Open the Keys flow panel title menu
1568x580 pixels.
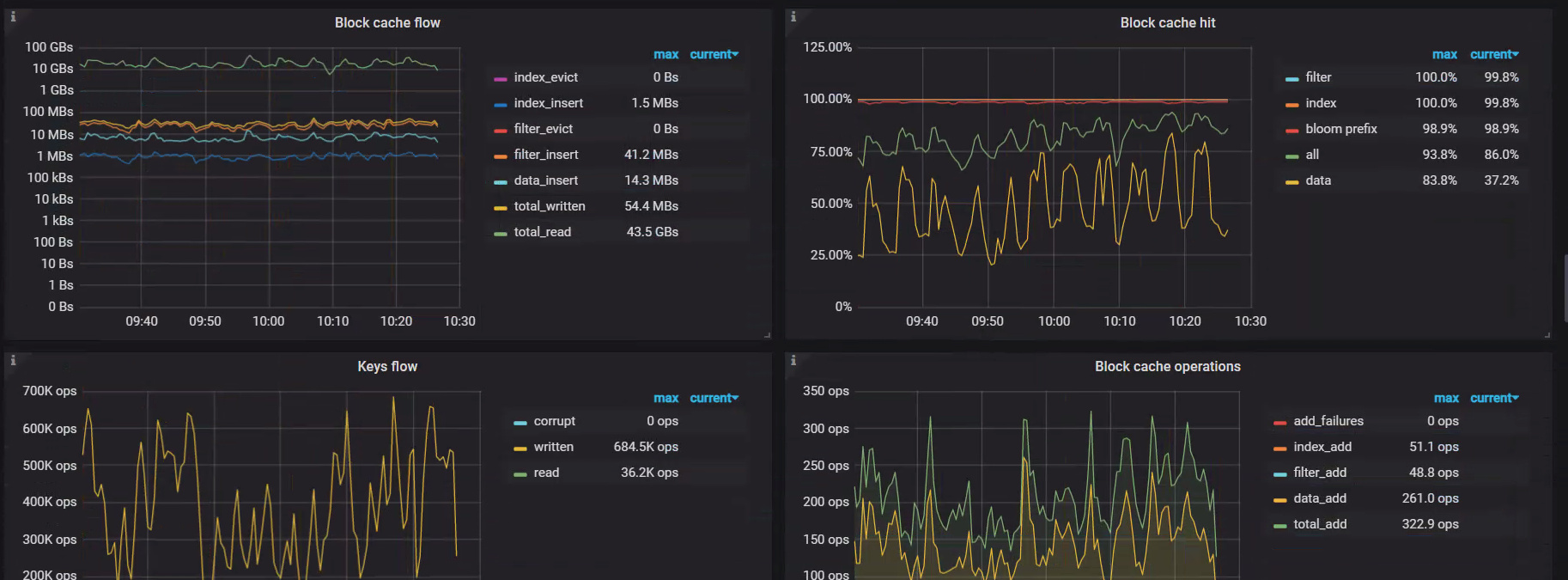(387, 367)
